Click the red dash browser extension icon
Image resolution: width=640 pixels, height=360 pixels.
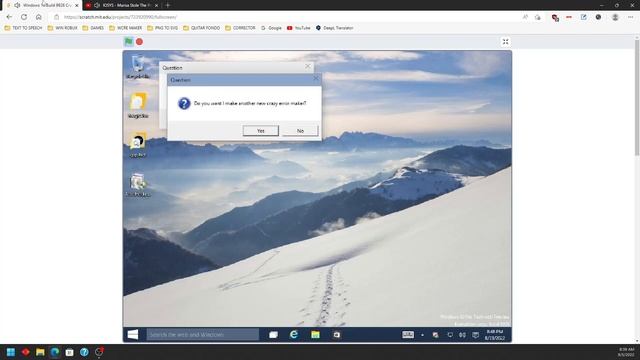pos(569,17)
